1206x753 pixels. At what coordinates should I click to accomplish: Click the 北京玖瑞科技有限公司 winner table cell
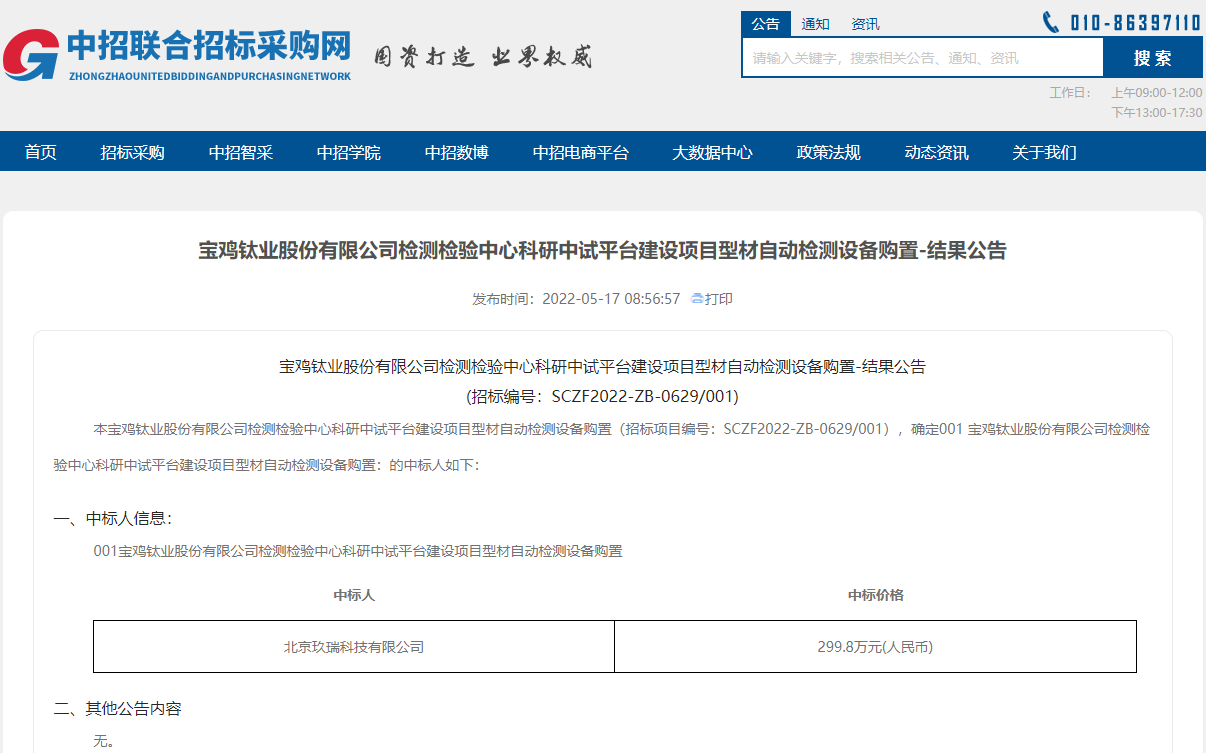354,647
